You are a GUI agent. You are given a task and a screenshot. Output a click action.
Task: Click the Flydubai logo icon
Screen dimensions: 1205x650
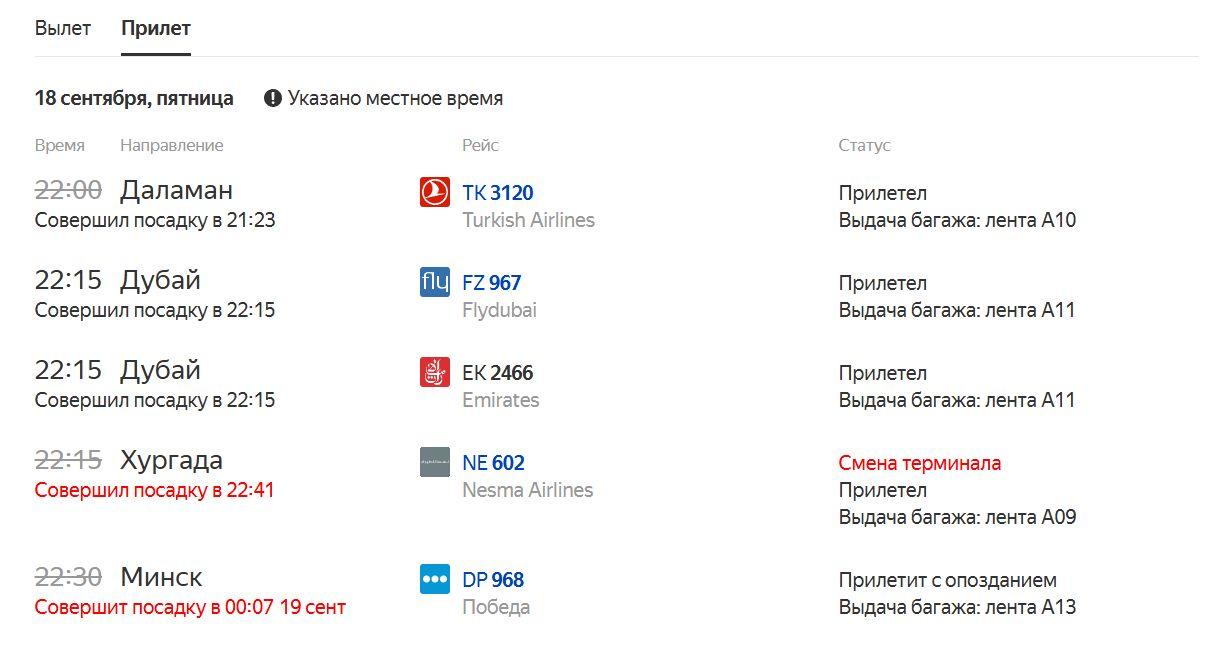435,282
